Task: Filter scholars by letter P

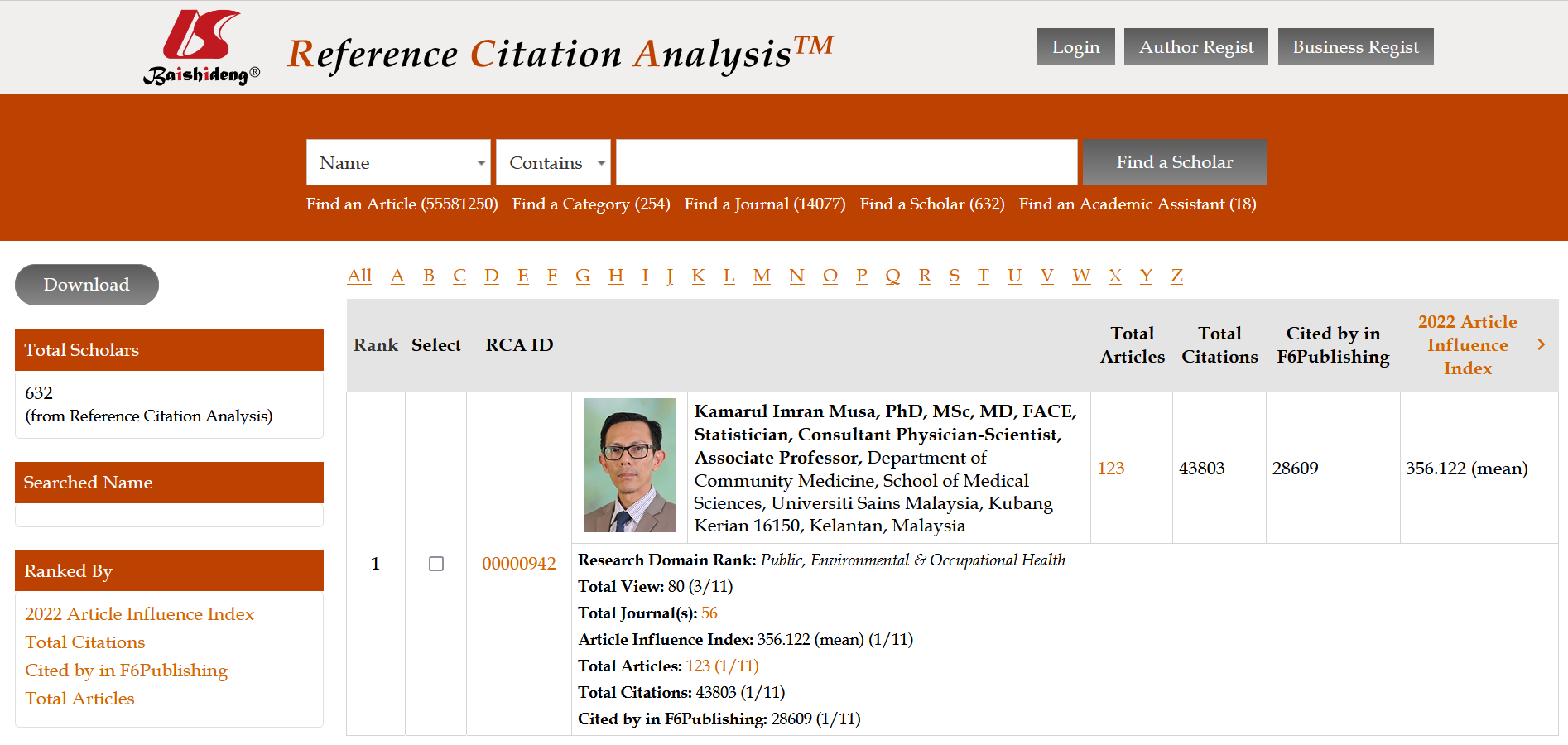Action: tap(862, 276)
